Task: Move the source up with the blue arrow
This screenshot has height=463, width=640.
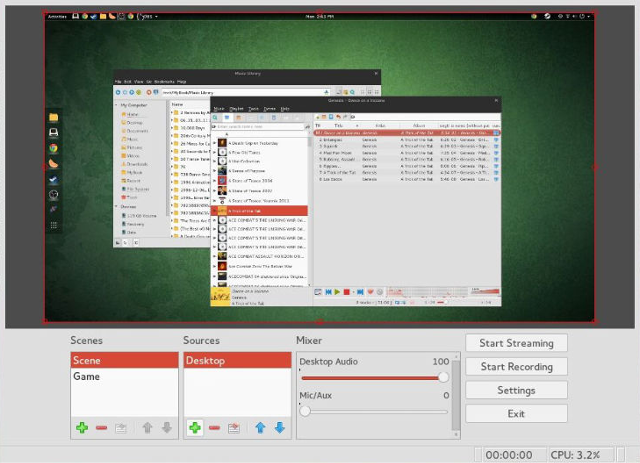Action: point(260,427)
